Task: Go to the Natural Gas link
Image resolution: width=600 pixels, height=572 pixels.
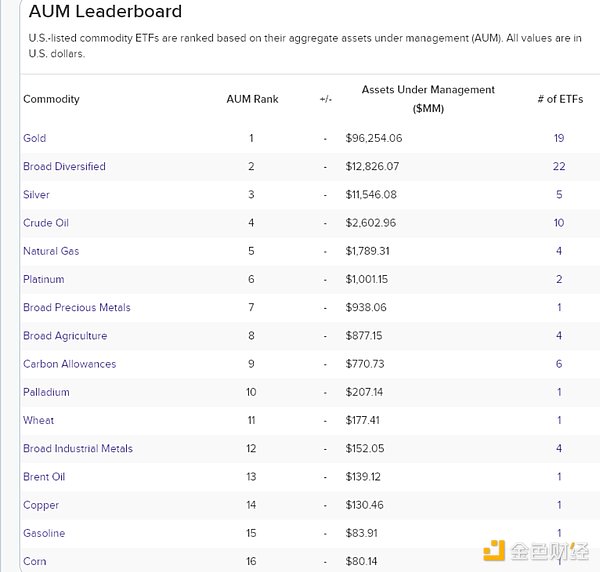Action: (51, 251)
